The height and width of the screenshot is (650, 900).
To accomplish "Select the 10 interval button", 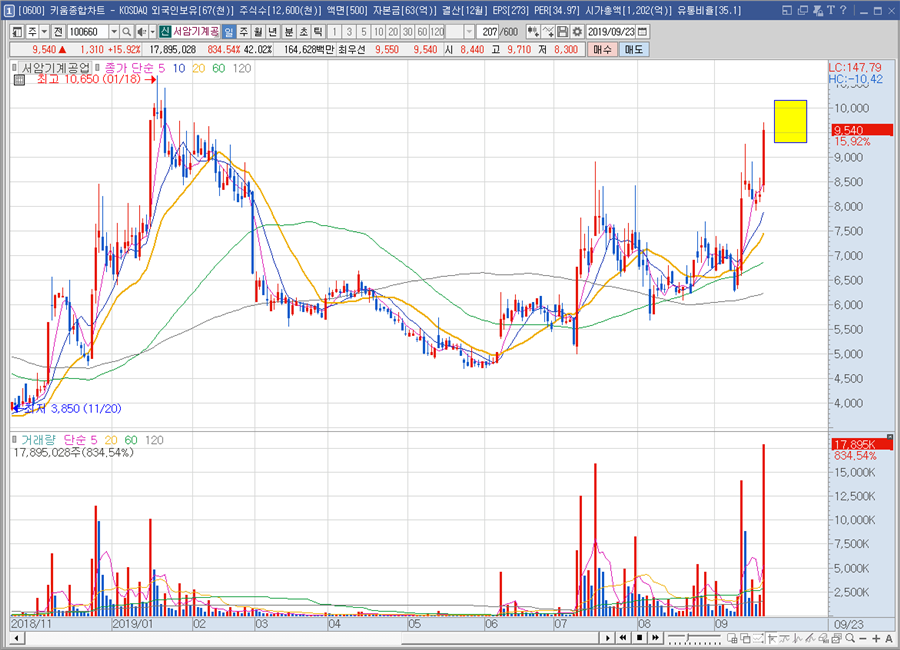I will point(378,32).
